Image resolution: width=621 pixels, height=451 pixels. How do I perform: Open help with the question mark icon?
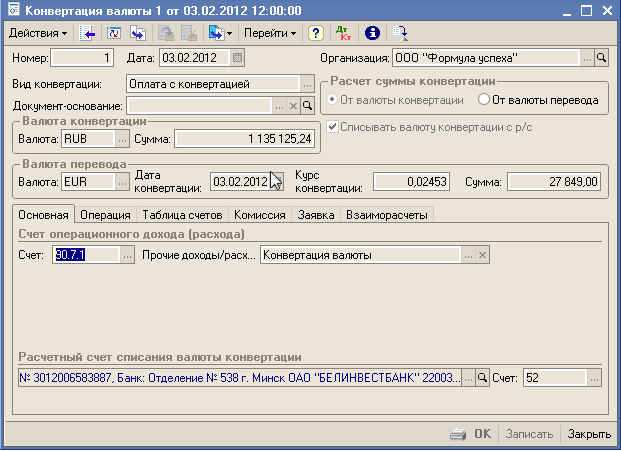click(x=316, y=33)
